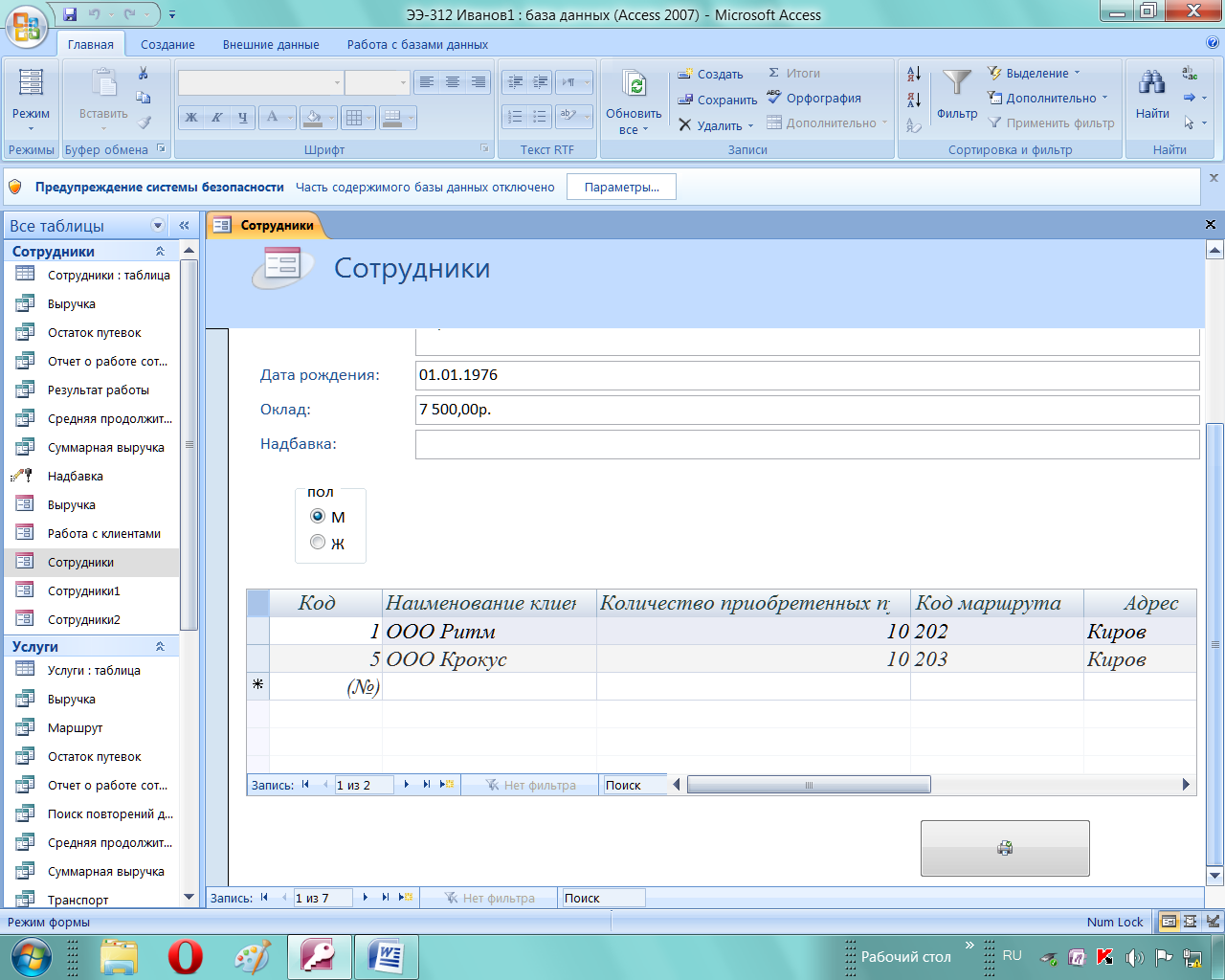Toggle bold Ж formatting
The width and height of the screenshot is (1225, 980).
pos(191,118)
